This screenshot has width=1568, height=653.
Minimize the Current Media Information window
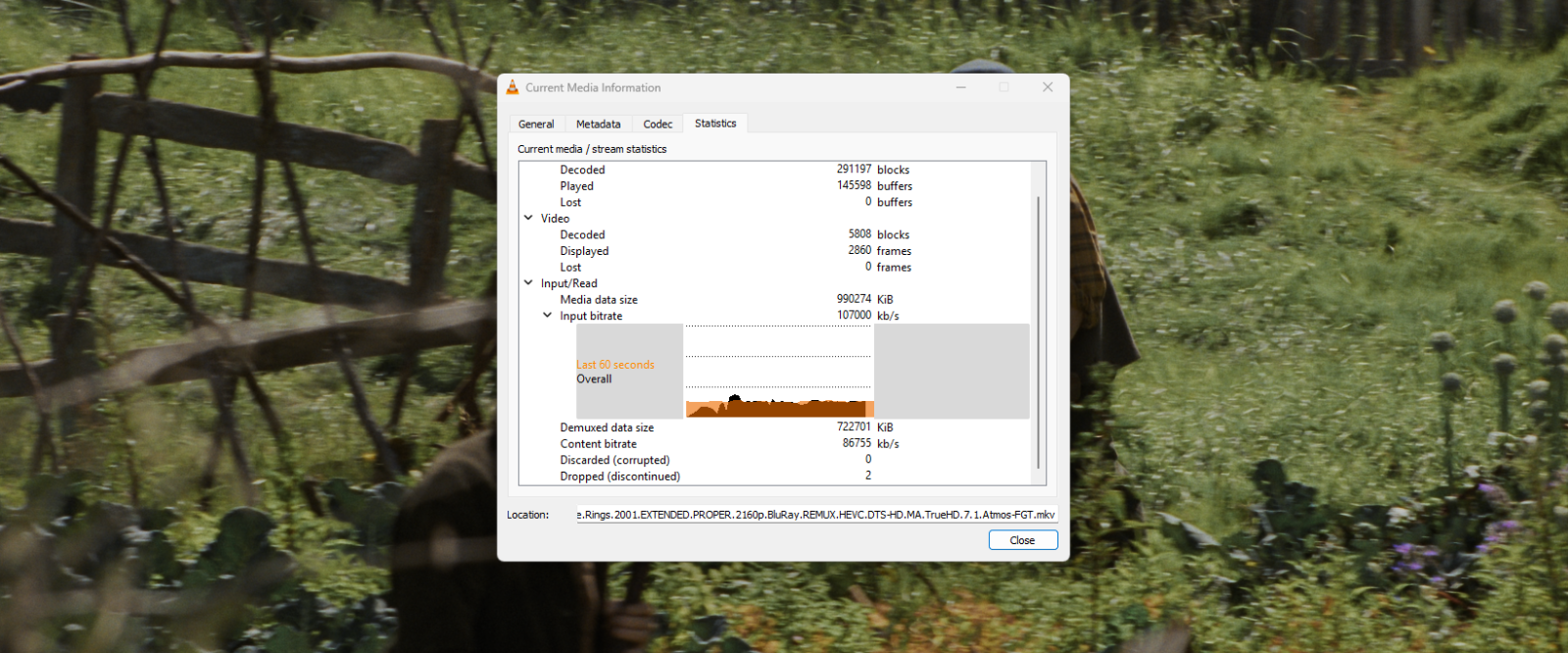tap(961, 87)
